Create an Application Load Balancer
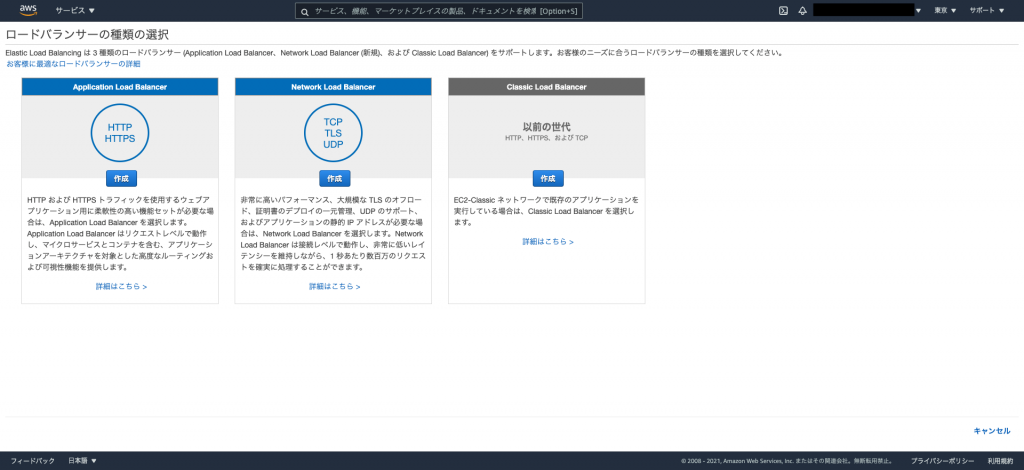Image resolution: width=1024 pixels, height=470 pixels. pyautogui.click(x=121, y=178)
